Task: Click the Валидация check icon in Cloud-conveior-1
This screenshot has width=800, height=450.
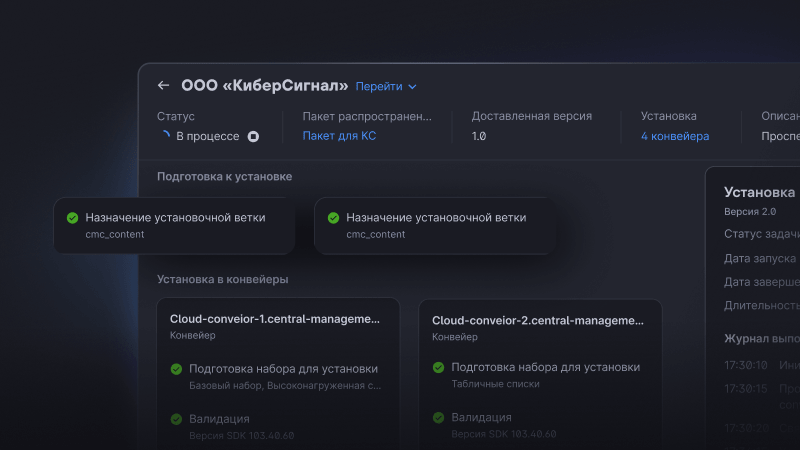Action: pos(176,419)
